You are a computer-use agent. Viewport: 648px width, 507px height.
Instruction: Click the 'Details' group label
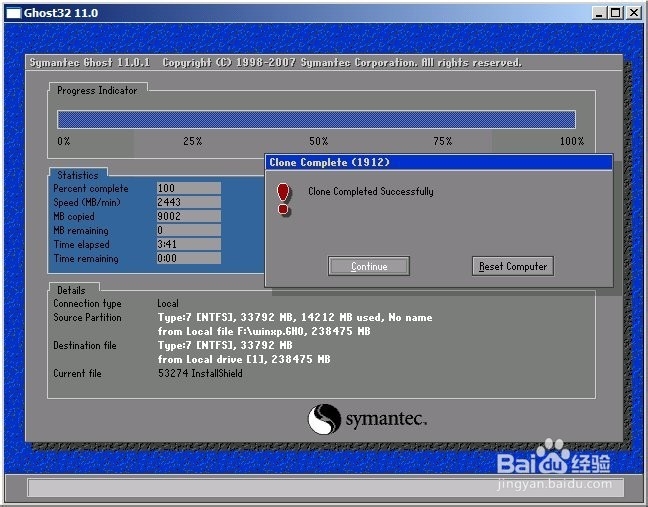click(71, 290)
